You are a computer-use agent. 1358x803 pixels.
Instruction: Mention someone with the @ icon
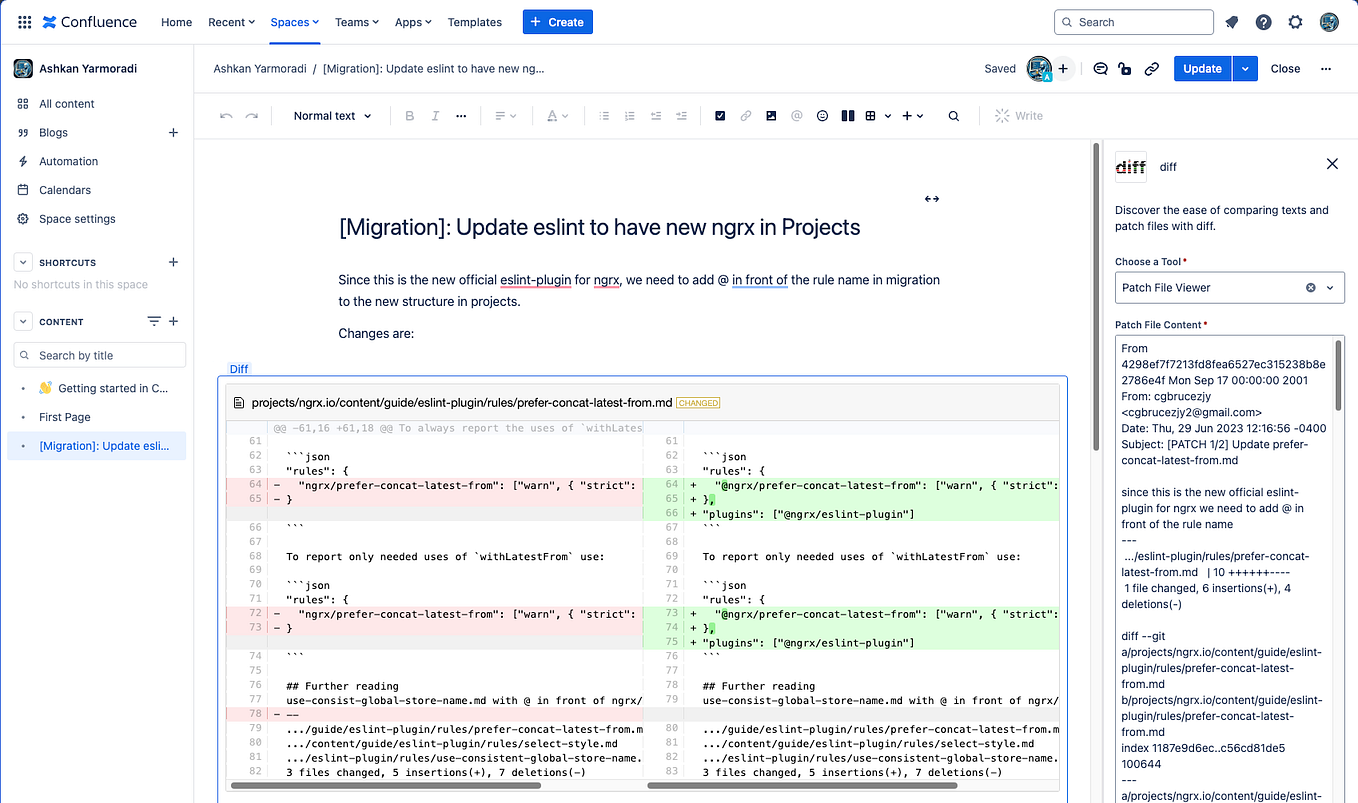796,116
